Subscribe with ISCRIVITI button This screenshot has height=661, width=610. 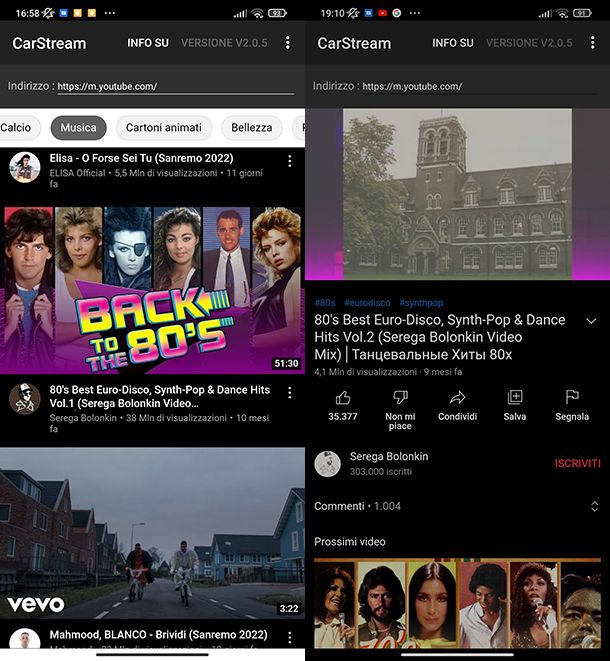tap(577, 464)
